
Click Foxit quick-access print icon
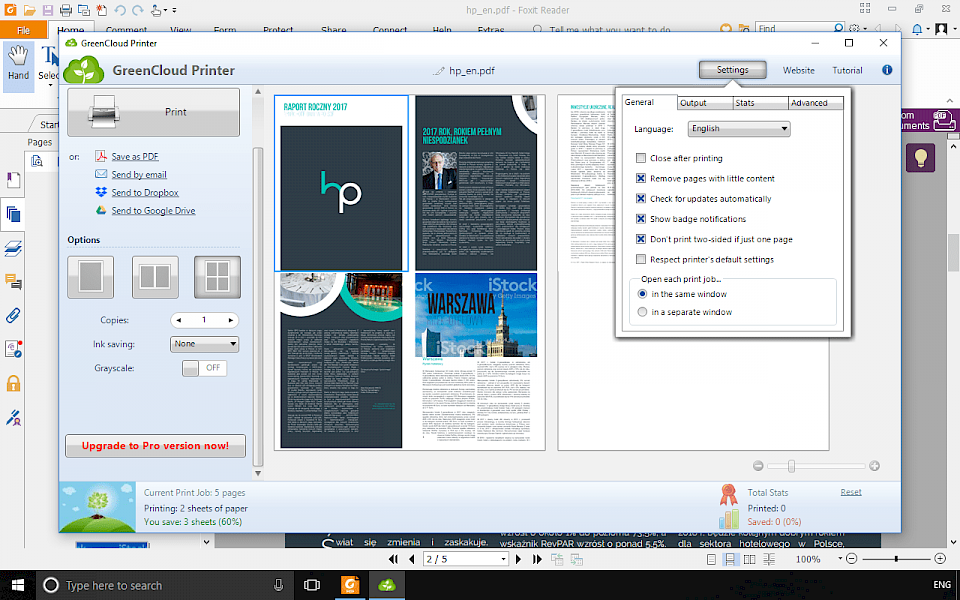tap(66, 10)
